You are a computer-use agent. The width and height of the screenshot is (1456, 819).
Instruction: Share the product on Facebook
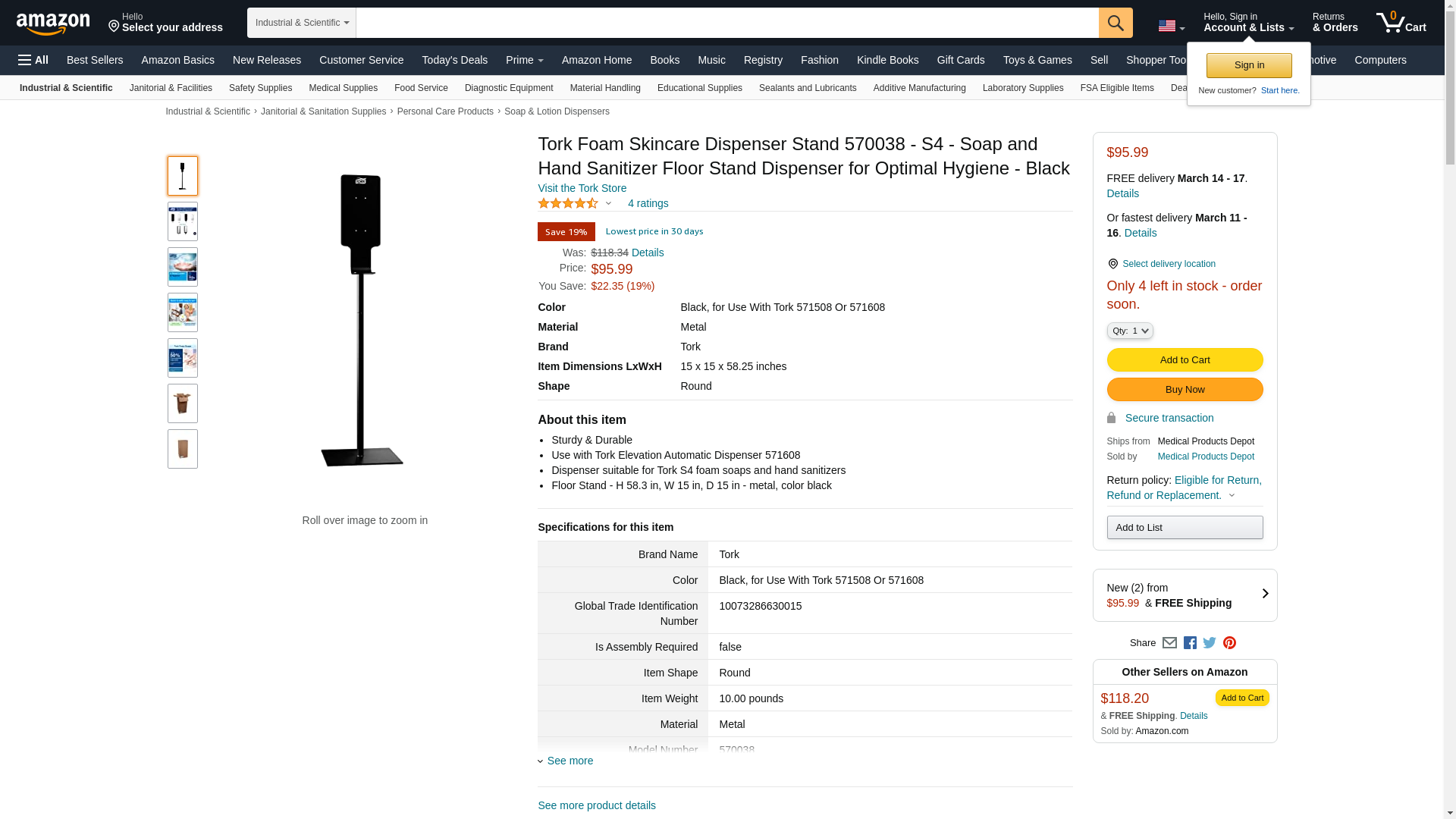pos(1190,643)
